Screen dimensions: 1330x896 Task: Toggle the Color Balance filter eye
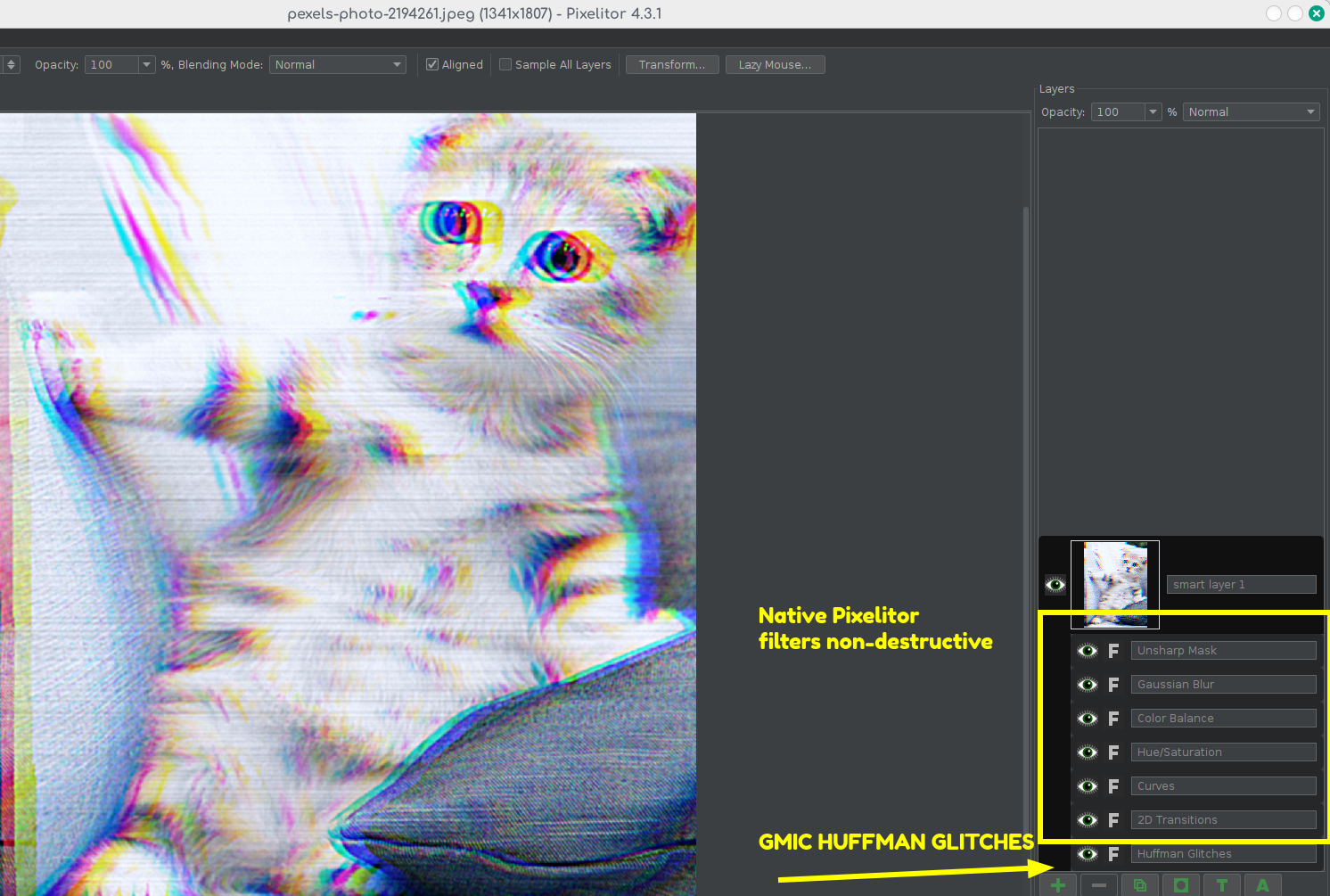pyautogui.click(x=1088, y=719)
